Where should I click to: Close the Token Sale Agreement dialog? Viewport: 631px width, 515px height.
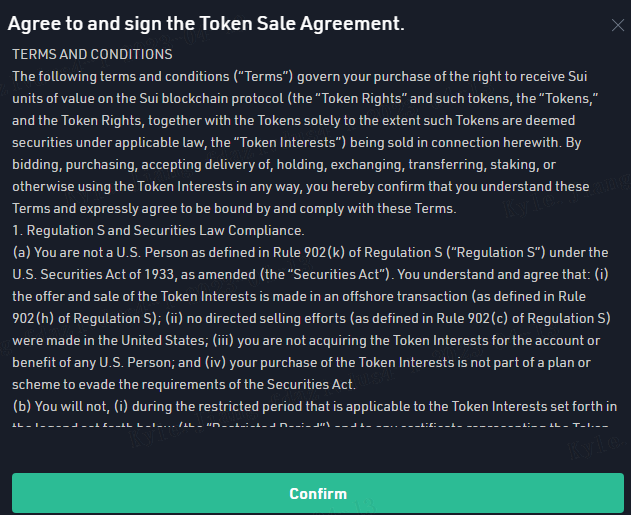pyautogui.click(x=617, y=25)
